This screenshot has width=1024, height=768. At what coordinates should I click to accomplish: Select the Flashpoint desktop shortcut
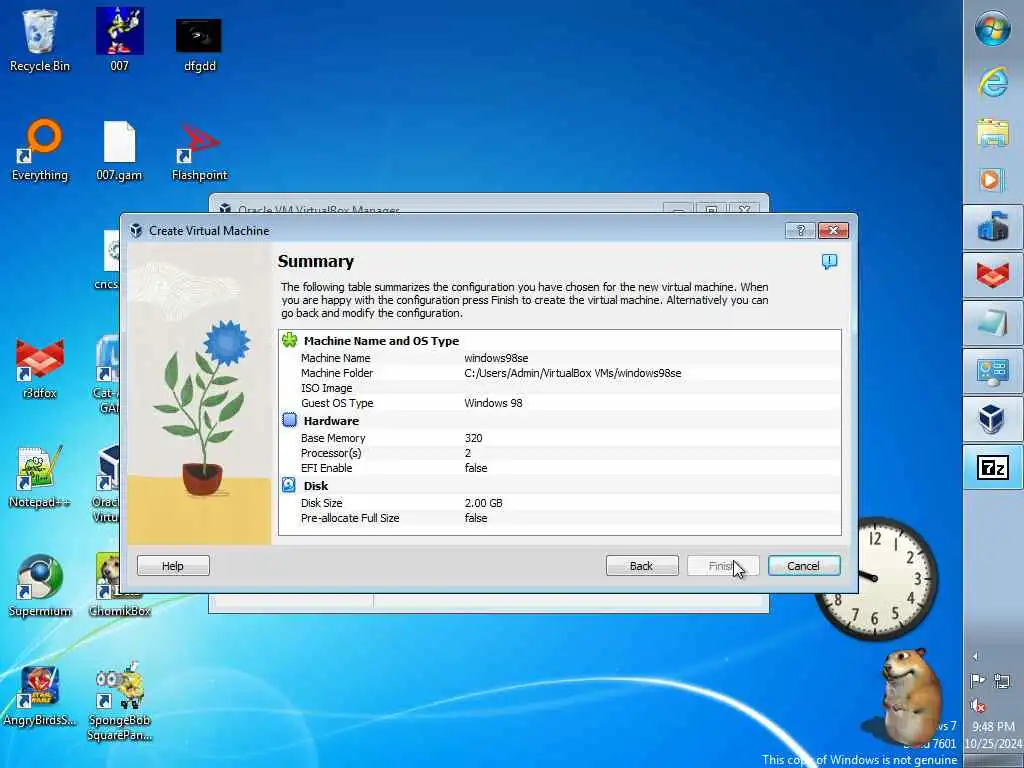[200, 152]
